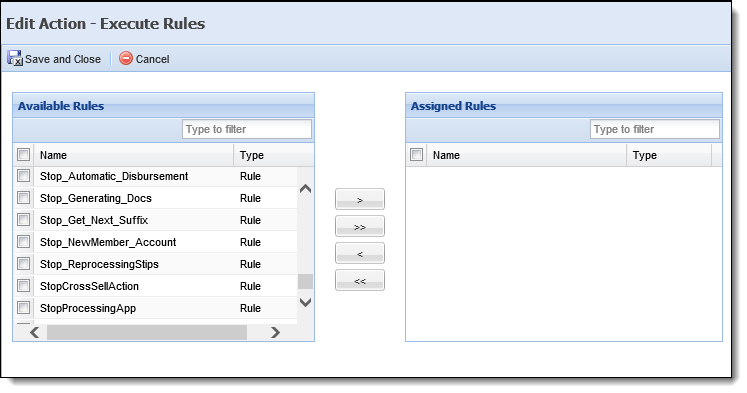
Task: Select the Stop_Get_Next_Suffix rule row
Action: 155,220
